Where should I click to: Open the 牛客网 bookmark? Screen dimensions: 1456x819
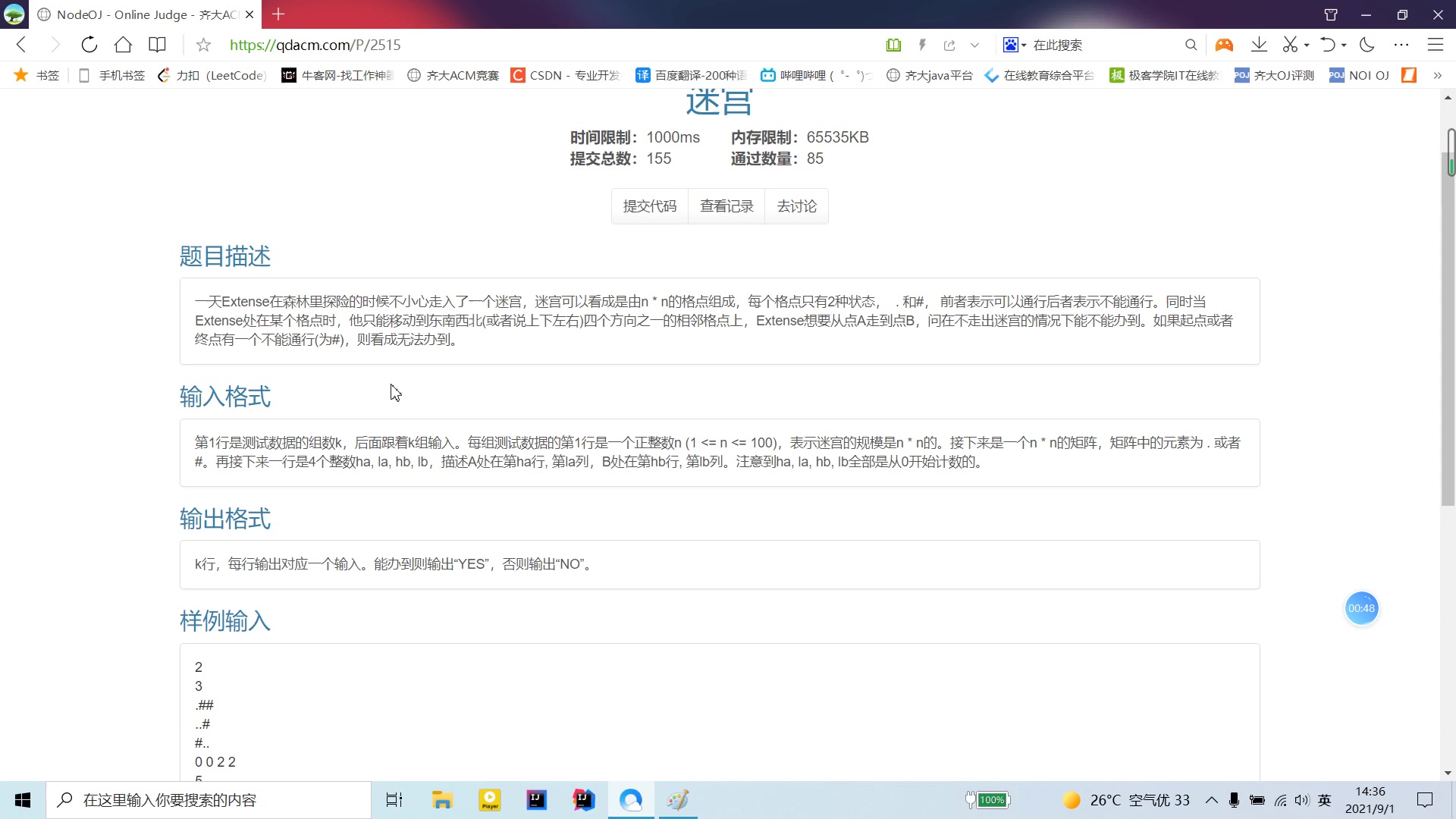point(337,75)
